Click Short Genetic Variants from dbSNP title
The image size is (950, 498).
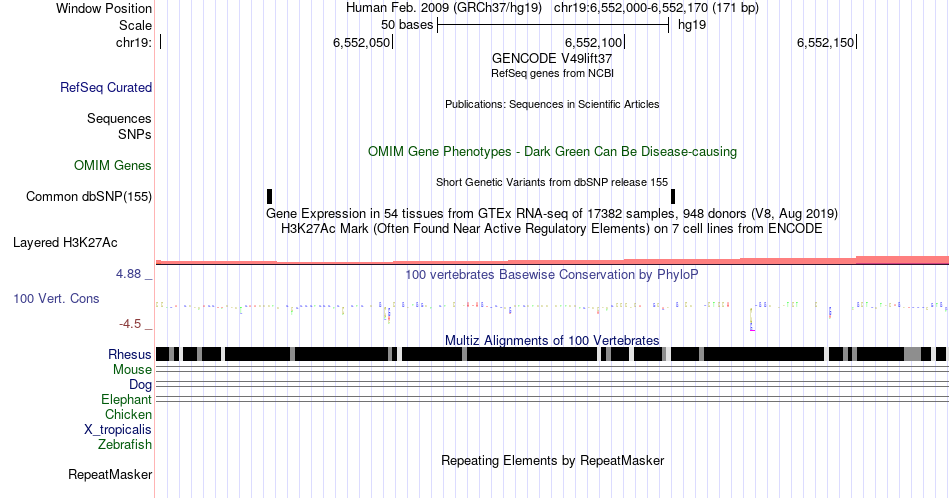click(x=552, y=182)
